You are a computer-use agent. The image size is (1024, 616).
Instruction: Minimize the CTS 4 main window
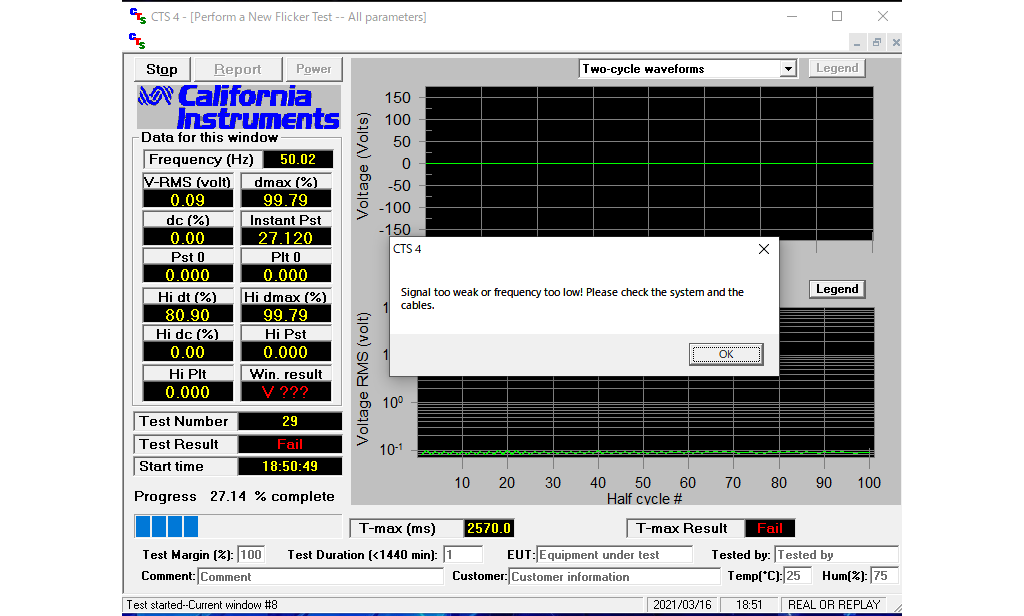(792, 16)
